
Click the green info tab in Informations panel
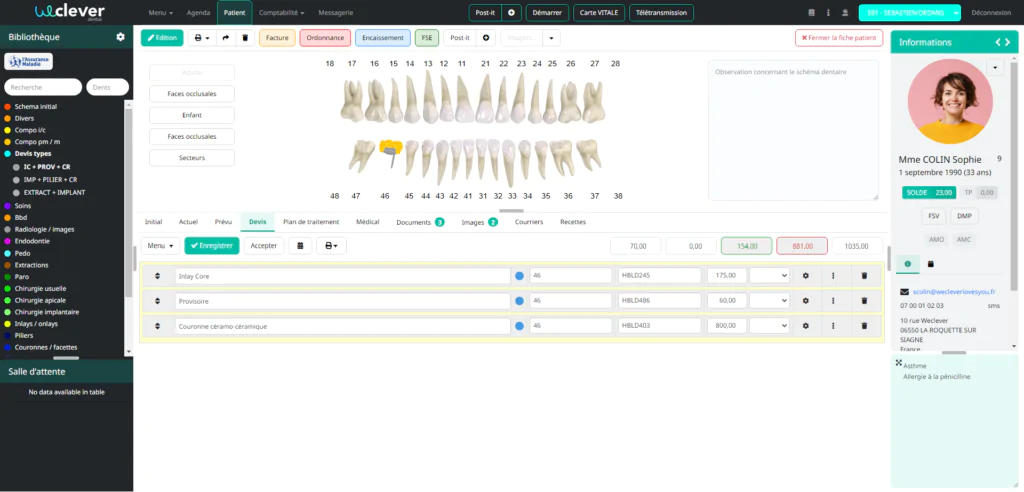tap(907, 264)
